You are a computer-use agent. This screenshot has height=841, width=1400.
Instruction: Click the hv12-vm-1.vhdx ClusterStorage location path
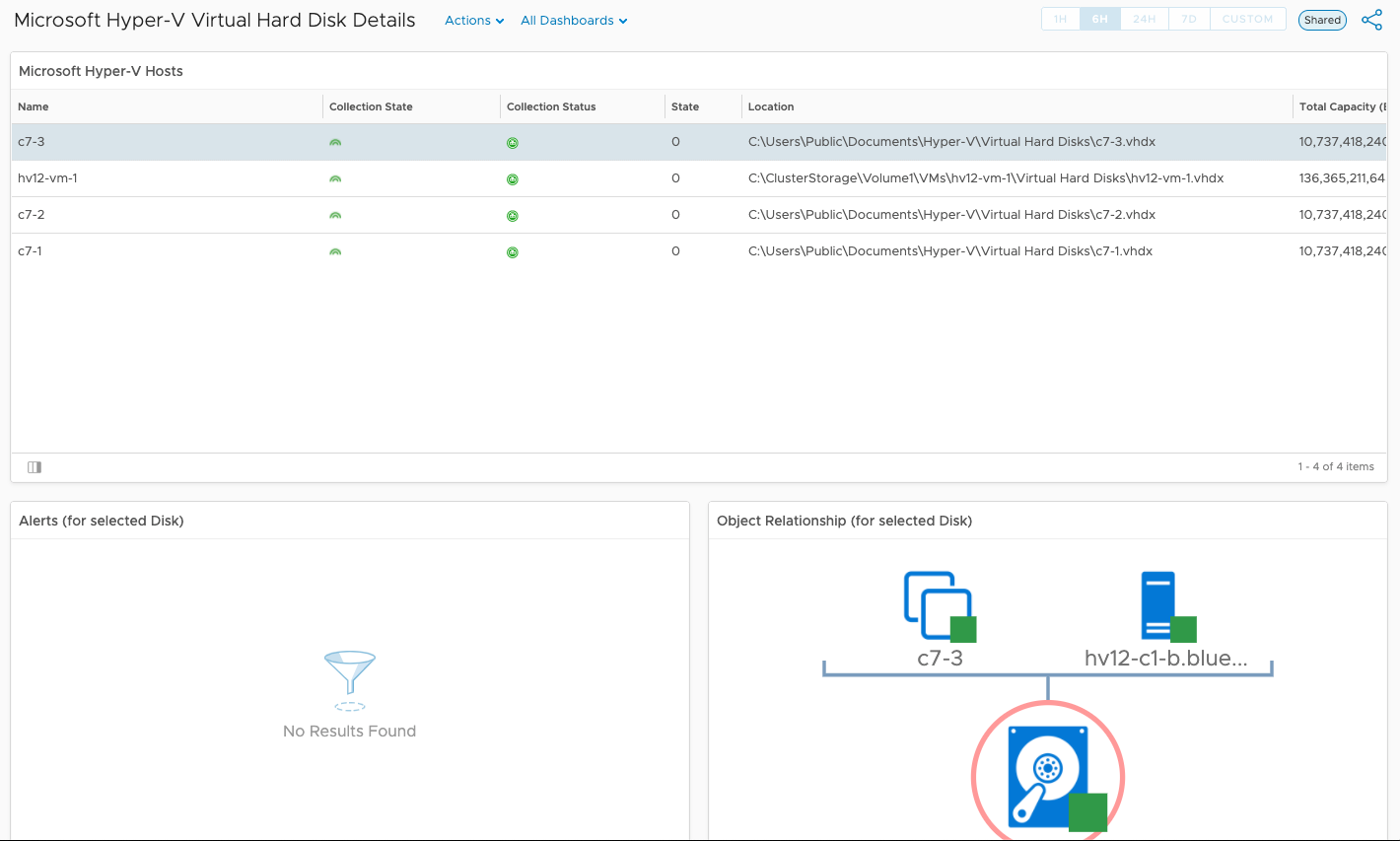click(x=986, y=178)
